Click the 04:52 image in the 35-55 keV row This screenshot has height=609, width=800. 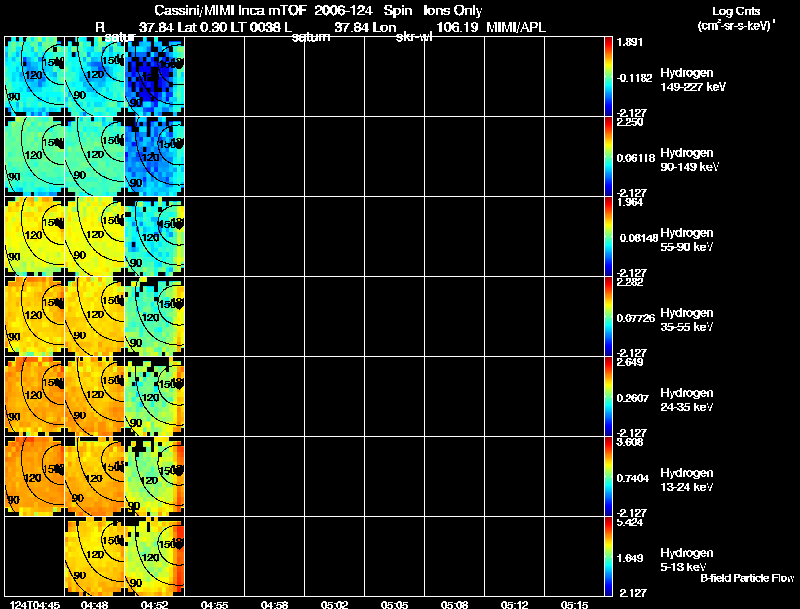(154, 316)
